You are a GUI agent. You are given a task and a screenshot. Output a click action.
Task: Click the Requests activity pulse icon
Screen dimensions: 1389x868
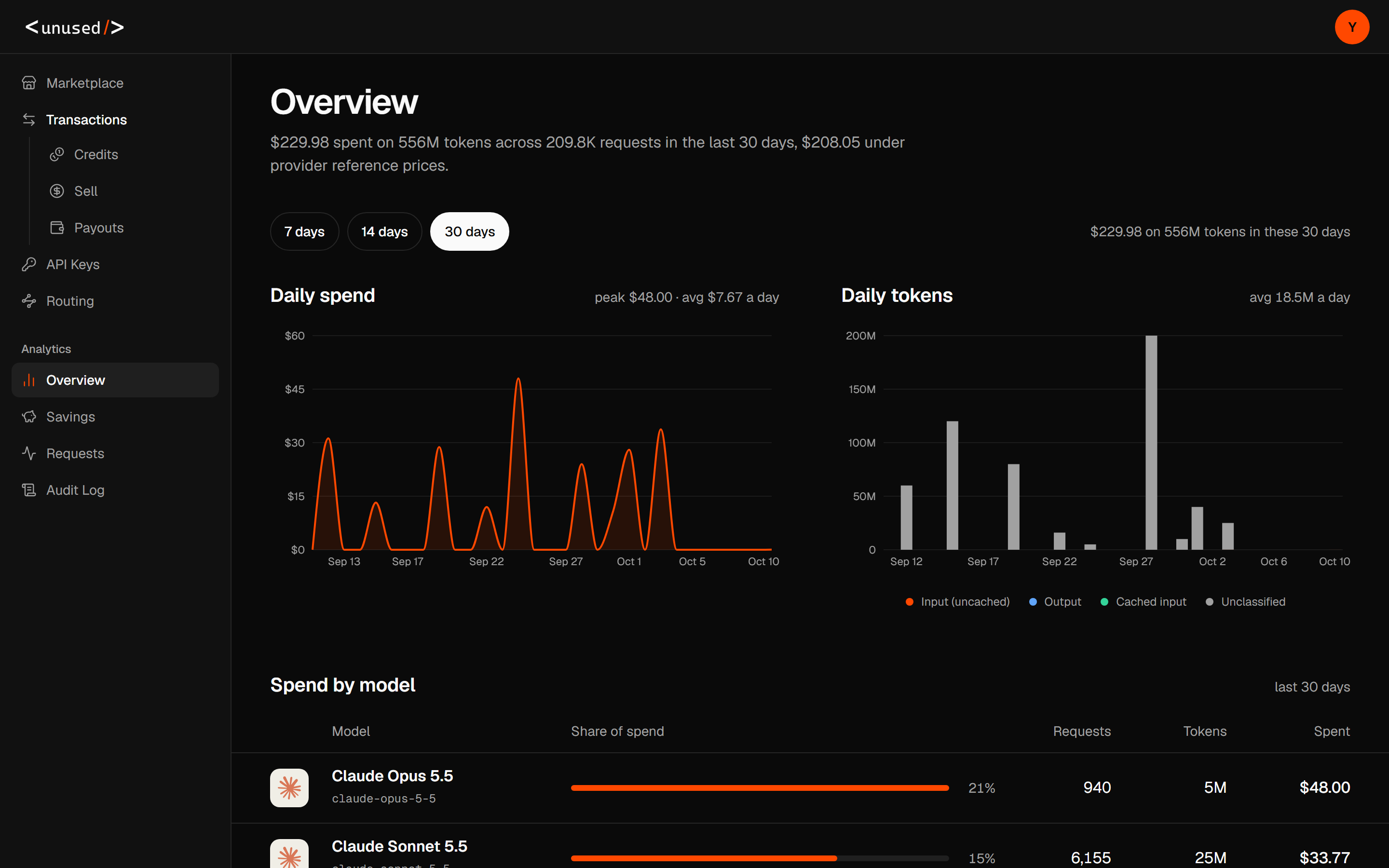tap(29, 453)
